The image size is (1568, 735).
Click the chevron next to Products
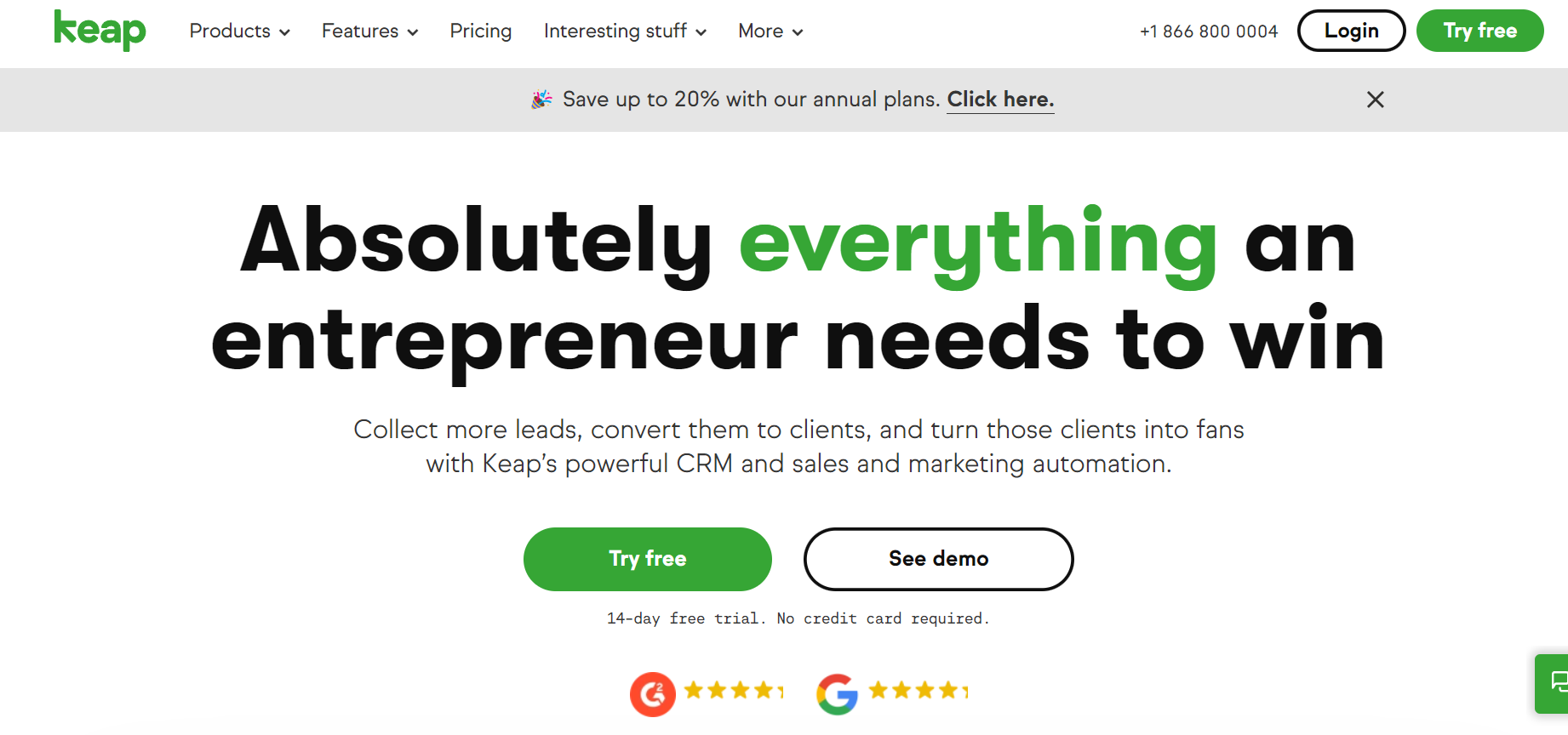[284, 32]
